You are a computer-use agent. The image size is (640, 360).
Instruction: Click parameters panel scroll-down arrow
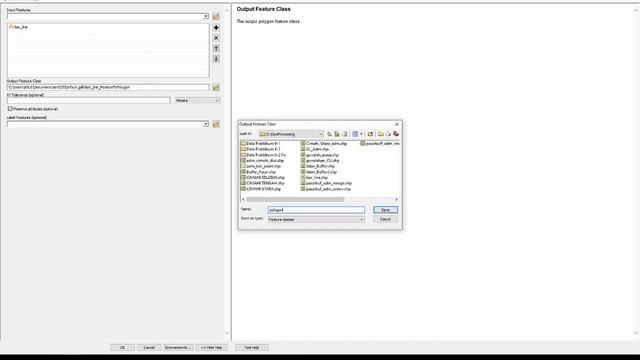(227, 333)
